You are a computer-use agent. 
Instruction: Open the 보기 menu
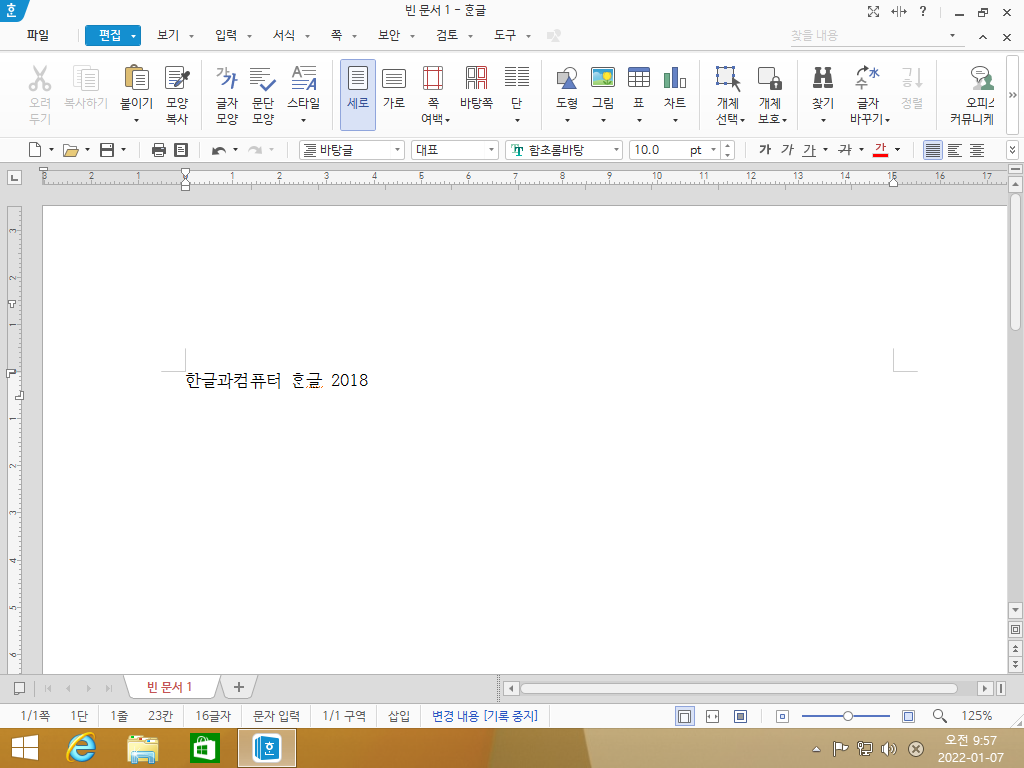point(168,35)
